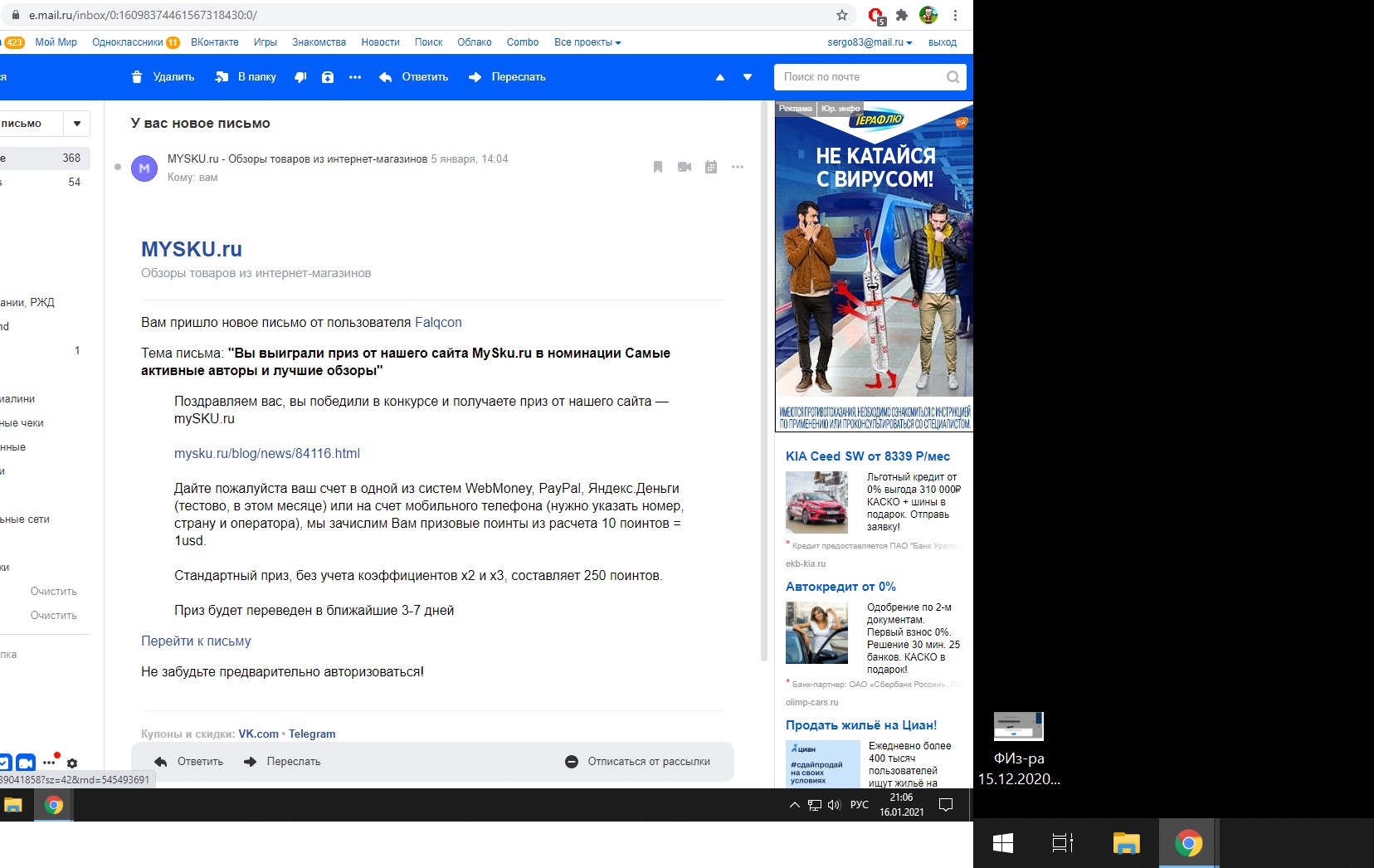Mark as spam with thumbs-down icon
The width and height of the screenshot is (1374, 868).
(x=300, y=77)
